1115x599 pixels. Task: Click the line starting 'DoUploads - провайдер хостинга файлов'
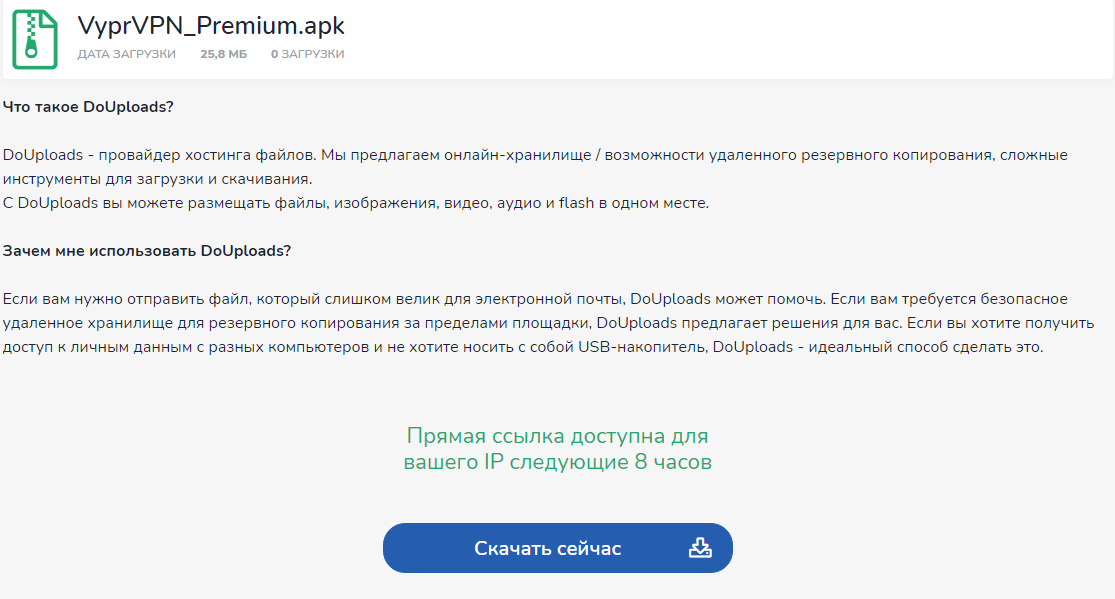point(535,155)
